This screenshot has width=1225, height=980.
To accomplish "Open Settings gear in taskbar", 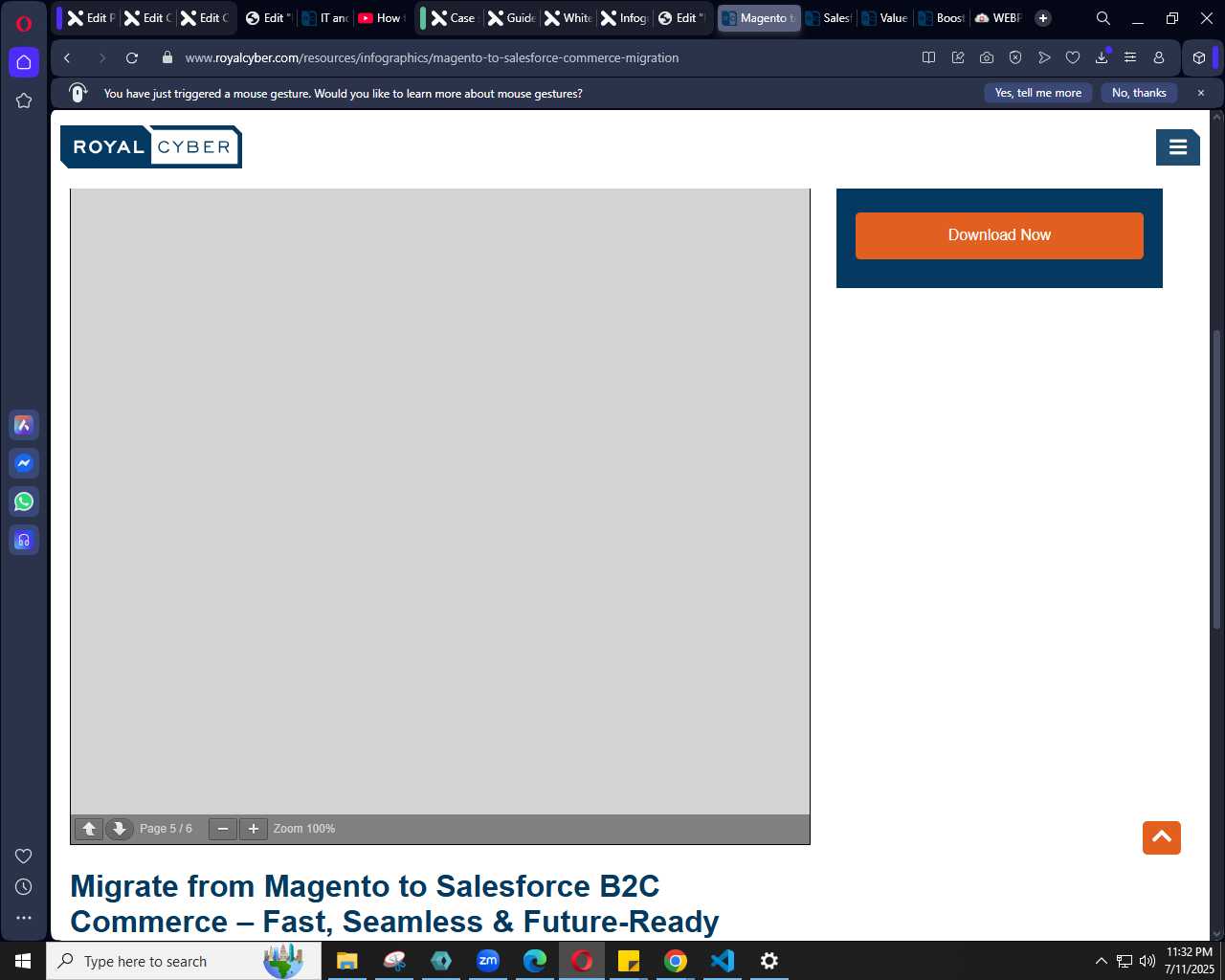I will [769, 961].
